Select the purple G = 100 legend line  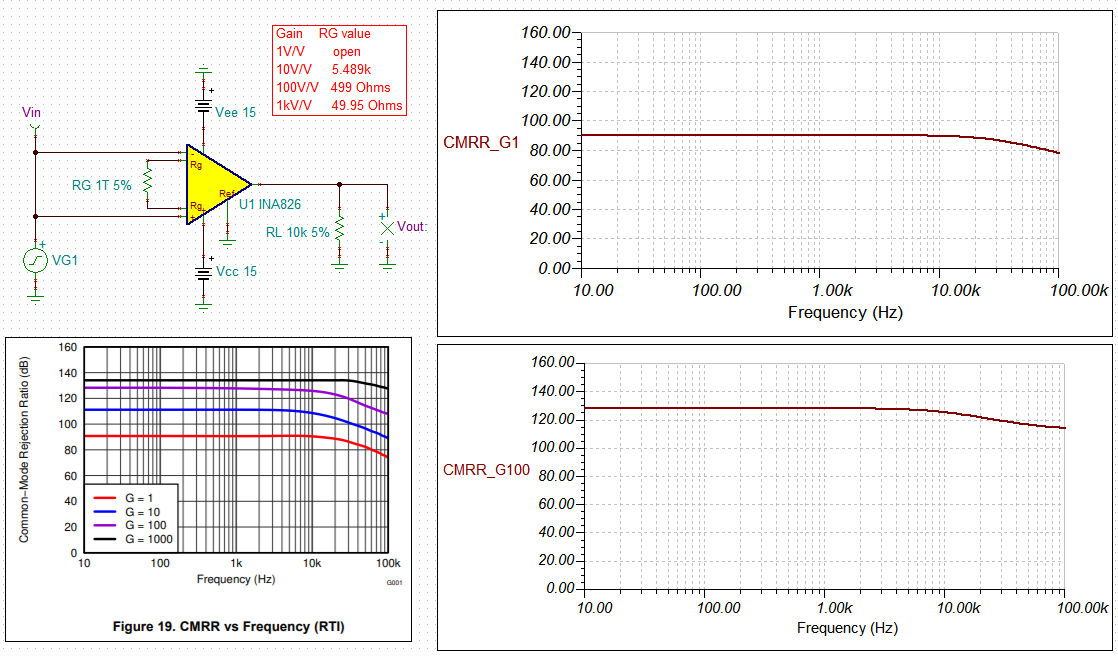pyautogui.click(x=103, y=526)
